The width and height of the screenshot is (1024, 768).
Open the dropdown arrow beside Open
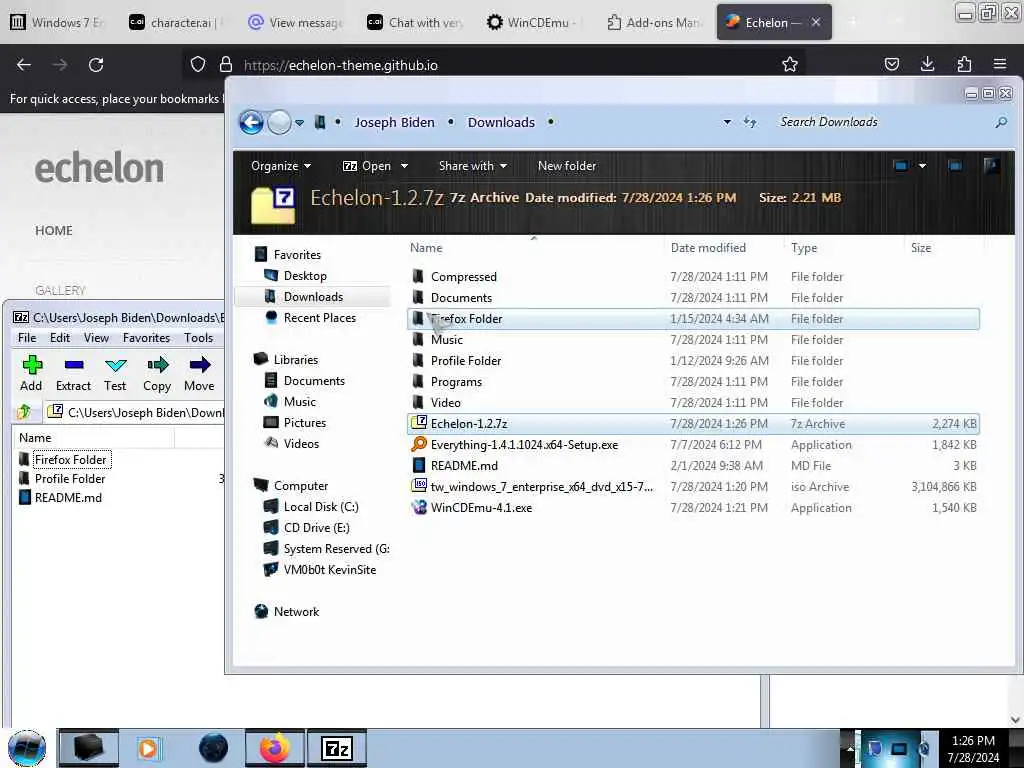pyautogui.click(x=404, y=166)
